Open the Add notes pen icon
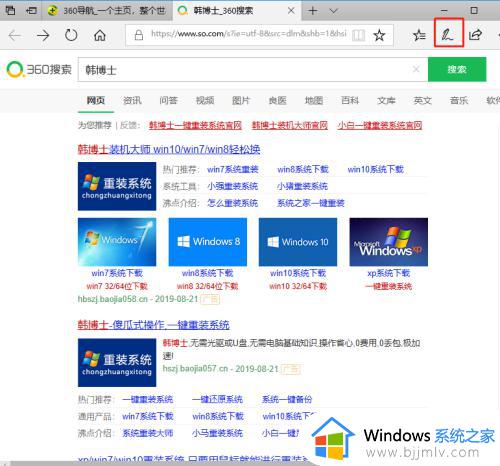This screenshot has width=500, height=466. point(448,34)
